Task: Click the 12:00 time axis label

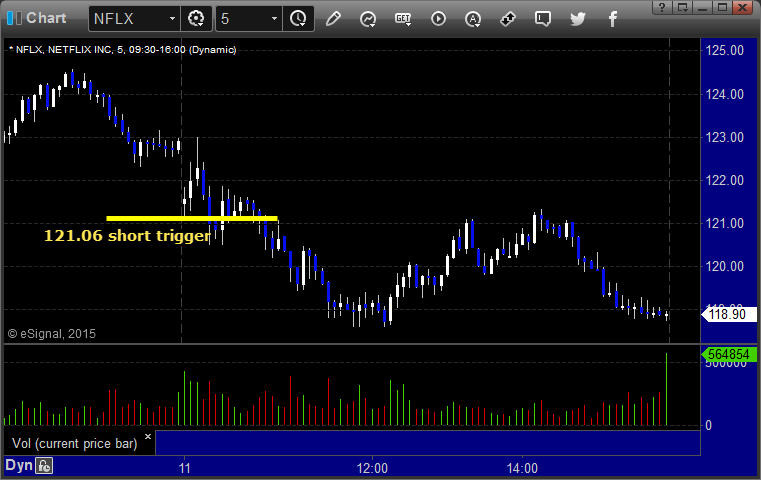Action: [372, 468]
